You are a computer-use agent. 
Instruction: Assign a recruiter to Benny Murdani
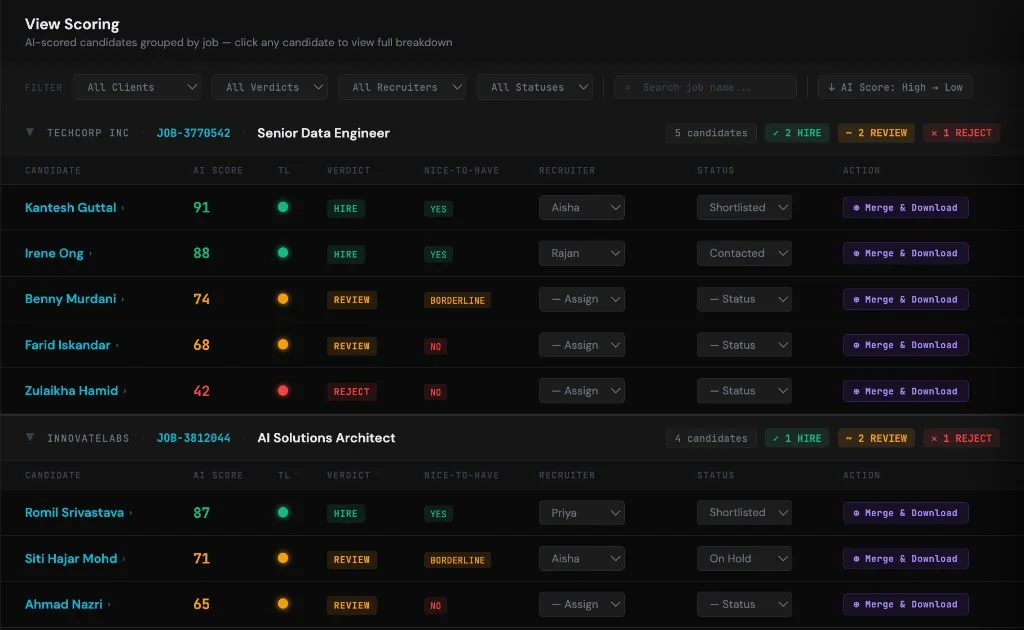[581, 299]
